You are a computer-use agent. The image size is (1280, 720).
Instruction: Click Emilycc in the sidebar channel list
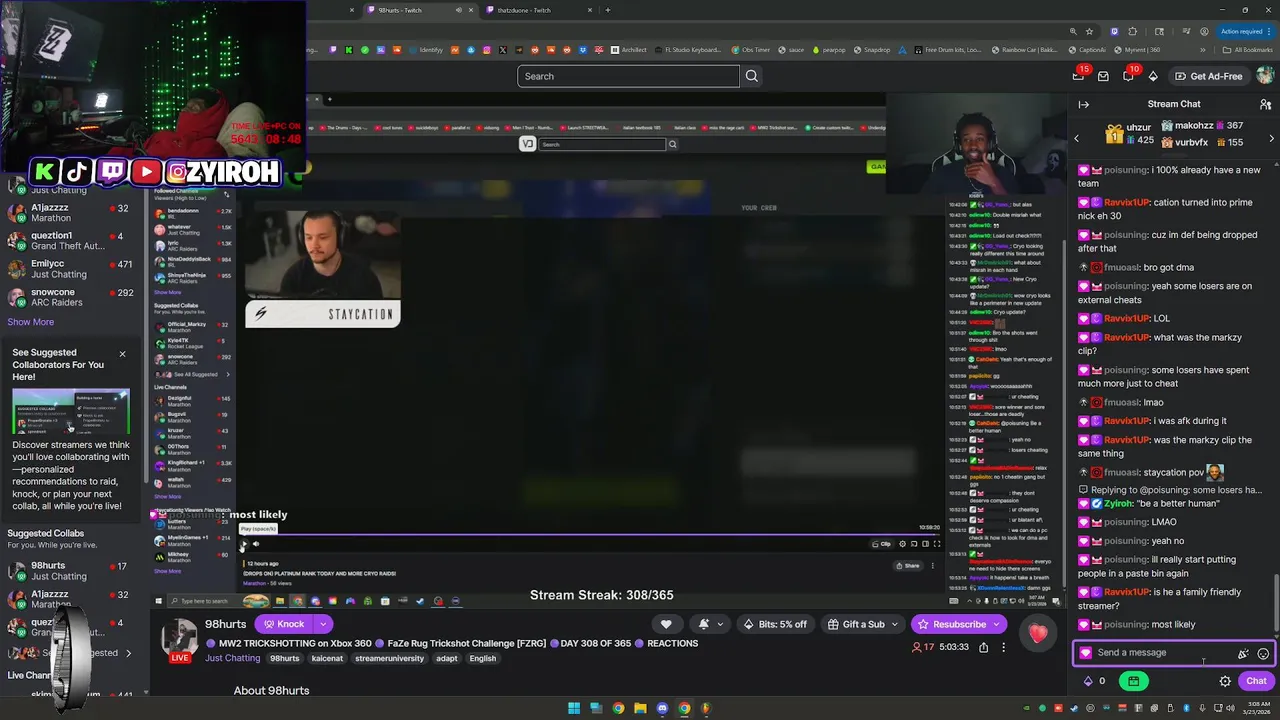72,269
